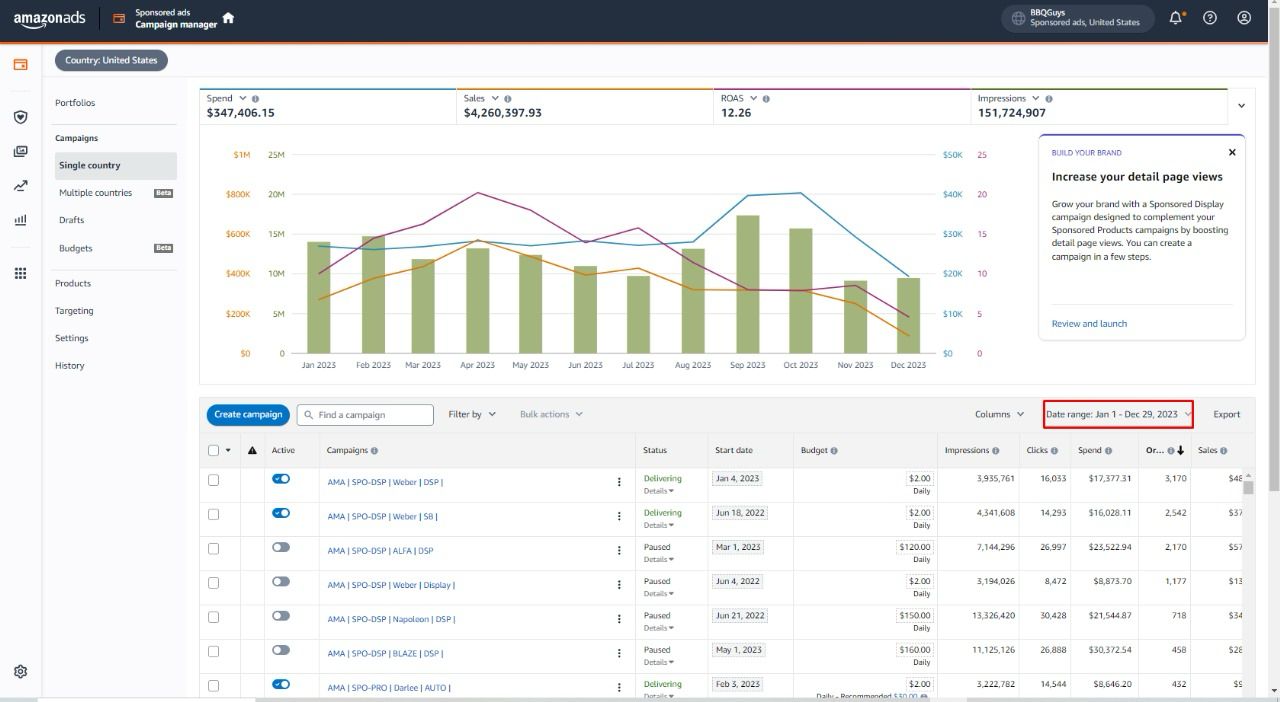Open row menu for ALFA DSP campaign
This screenshot has height=702, width=1280.
tap(619, 551)
